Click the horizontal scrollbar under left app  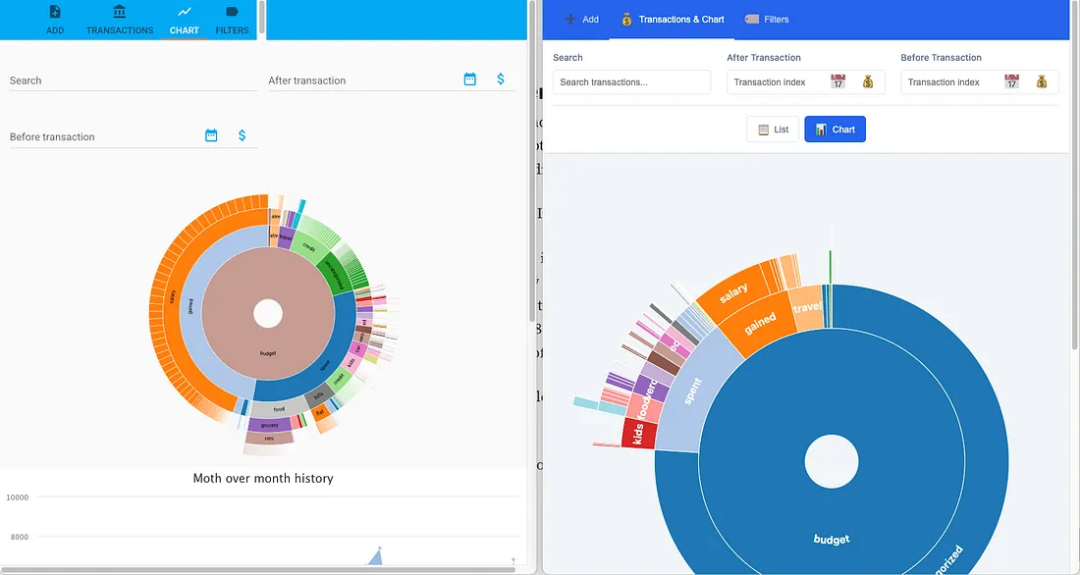(x=258, y=570)
